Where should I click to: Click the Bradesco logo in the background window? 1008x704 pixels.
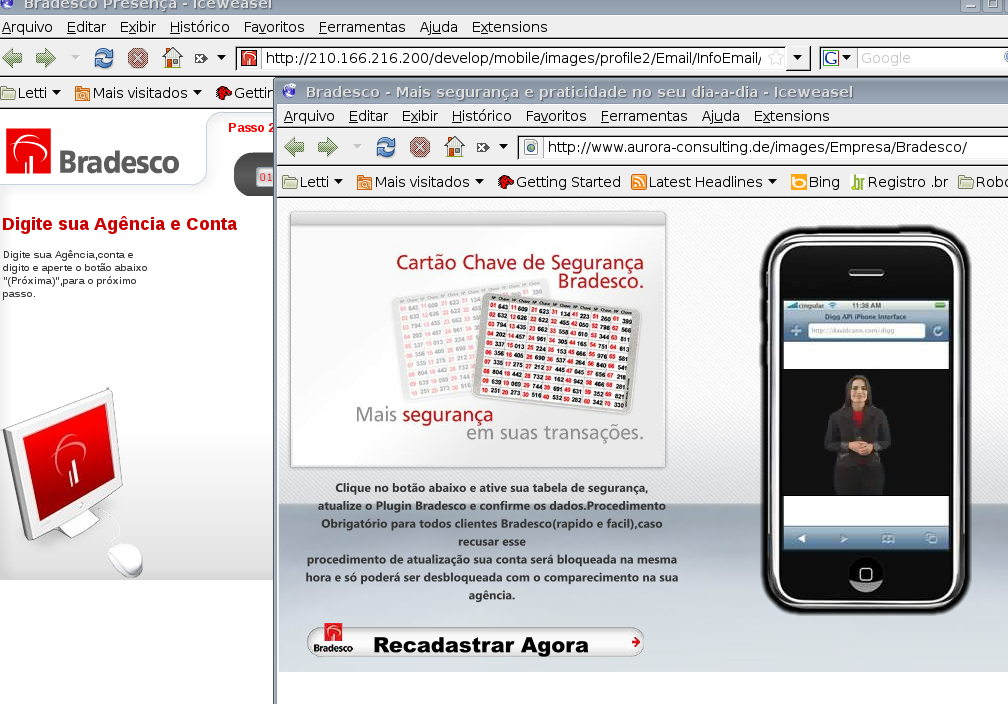[93, 152]
